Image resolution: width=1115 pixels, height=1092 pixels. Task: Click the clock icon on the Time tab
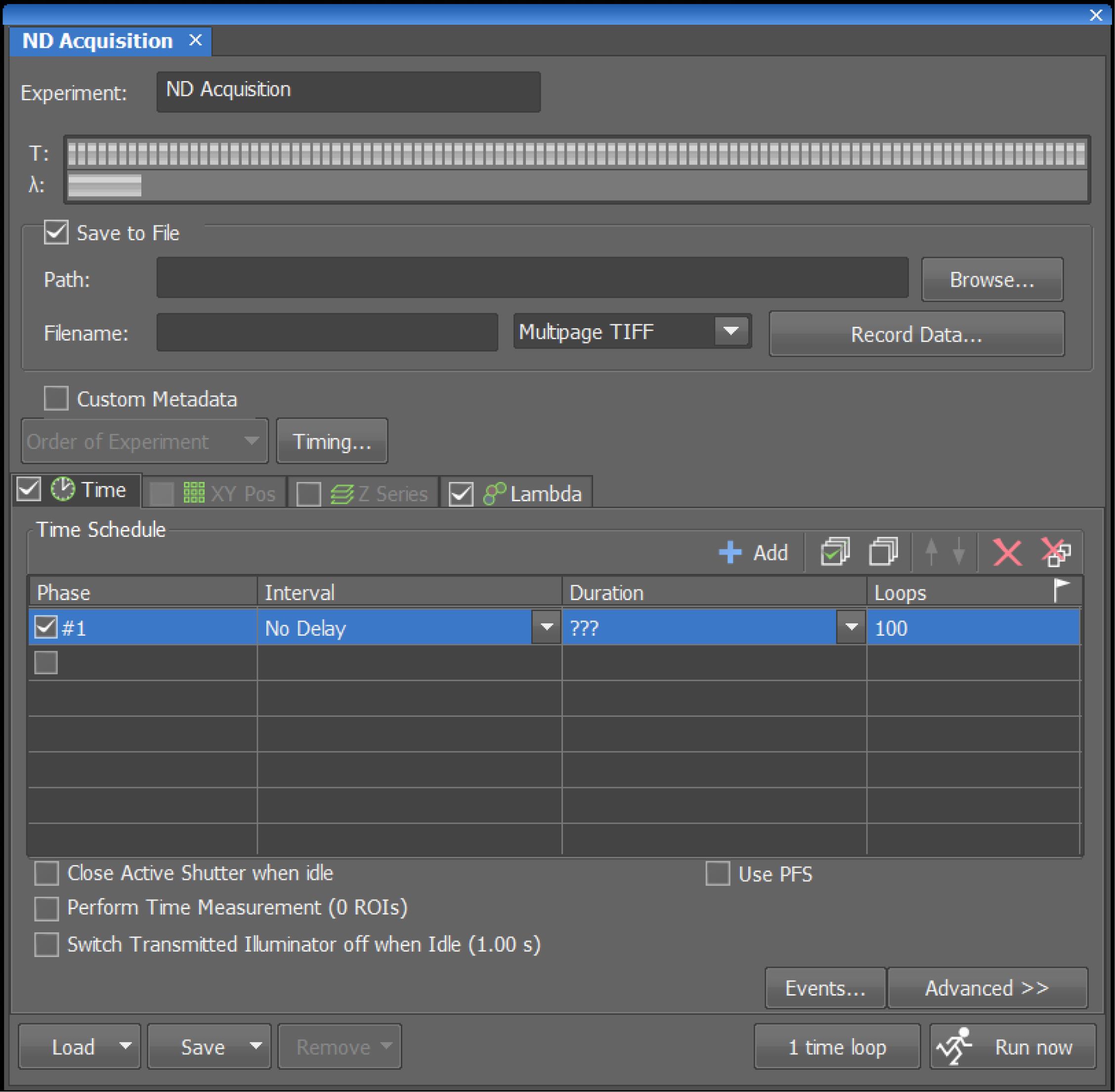click(x=62, y=489)
